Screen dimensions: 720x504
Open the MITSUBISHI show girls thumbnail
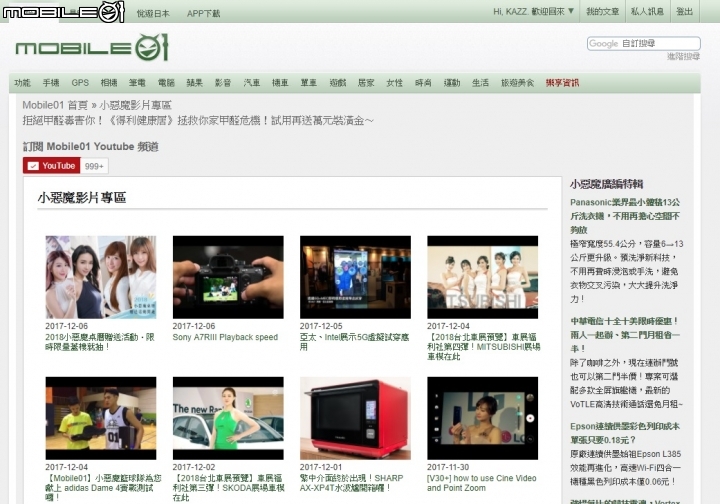[x=482, y=277]
